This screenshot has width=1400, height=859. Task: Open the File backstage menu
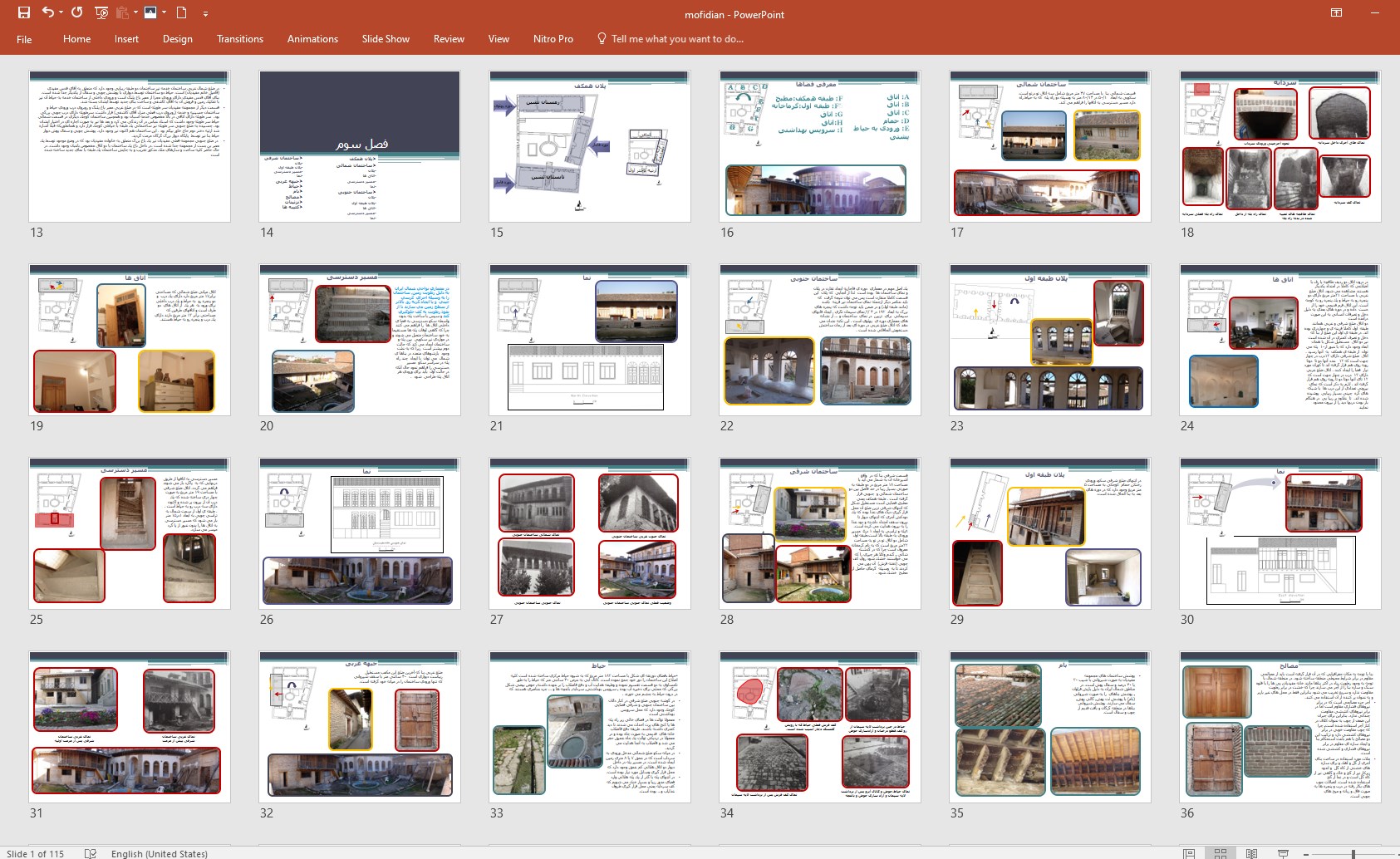click(24, 39)
